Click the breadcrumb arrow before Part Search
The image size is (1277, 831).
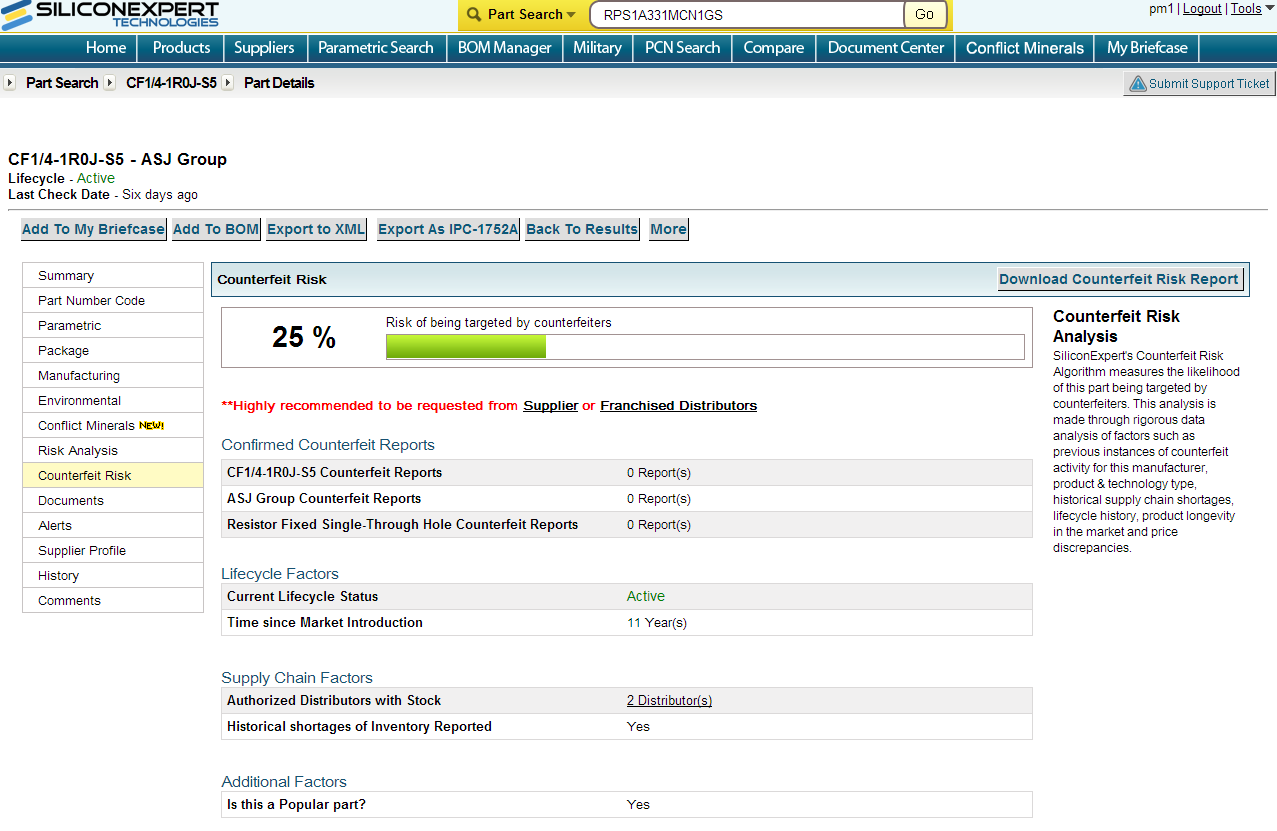10,83
